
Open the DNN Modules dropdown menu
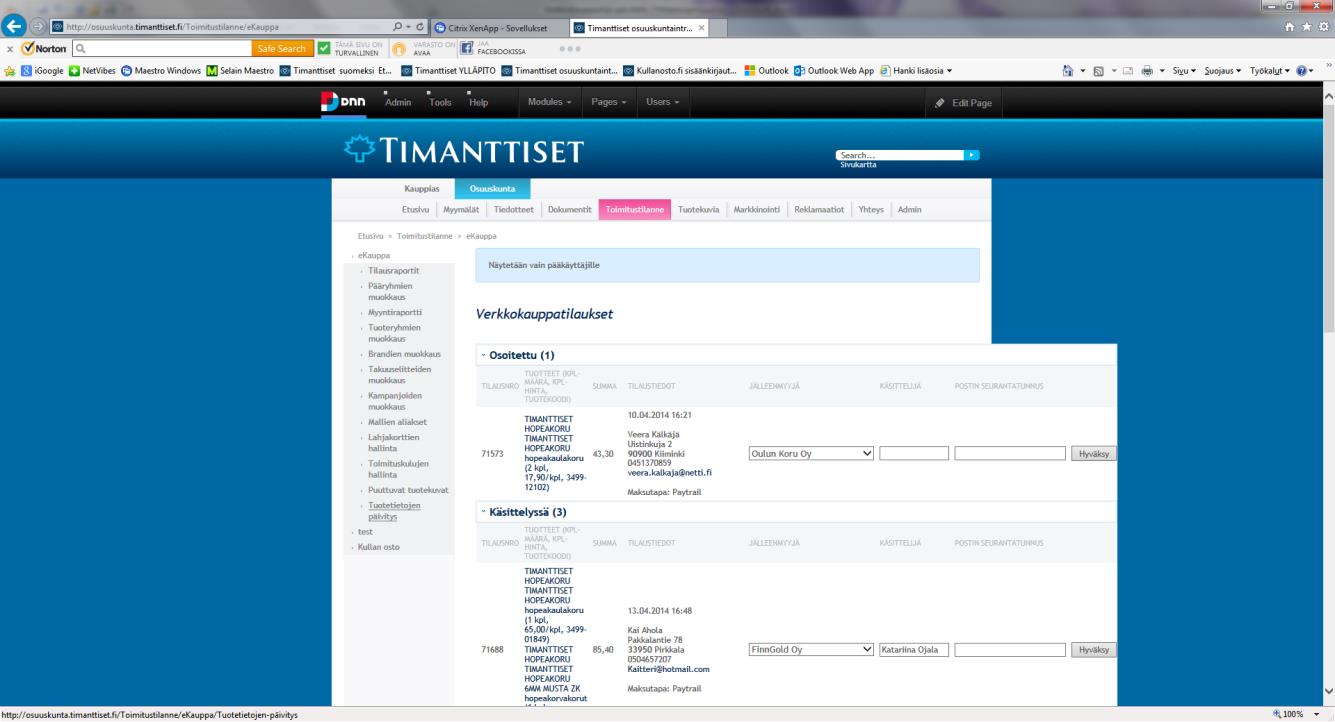coord(549,103)
